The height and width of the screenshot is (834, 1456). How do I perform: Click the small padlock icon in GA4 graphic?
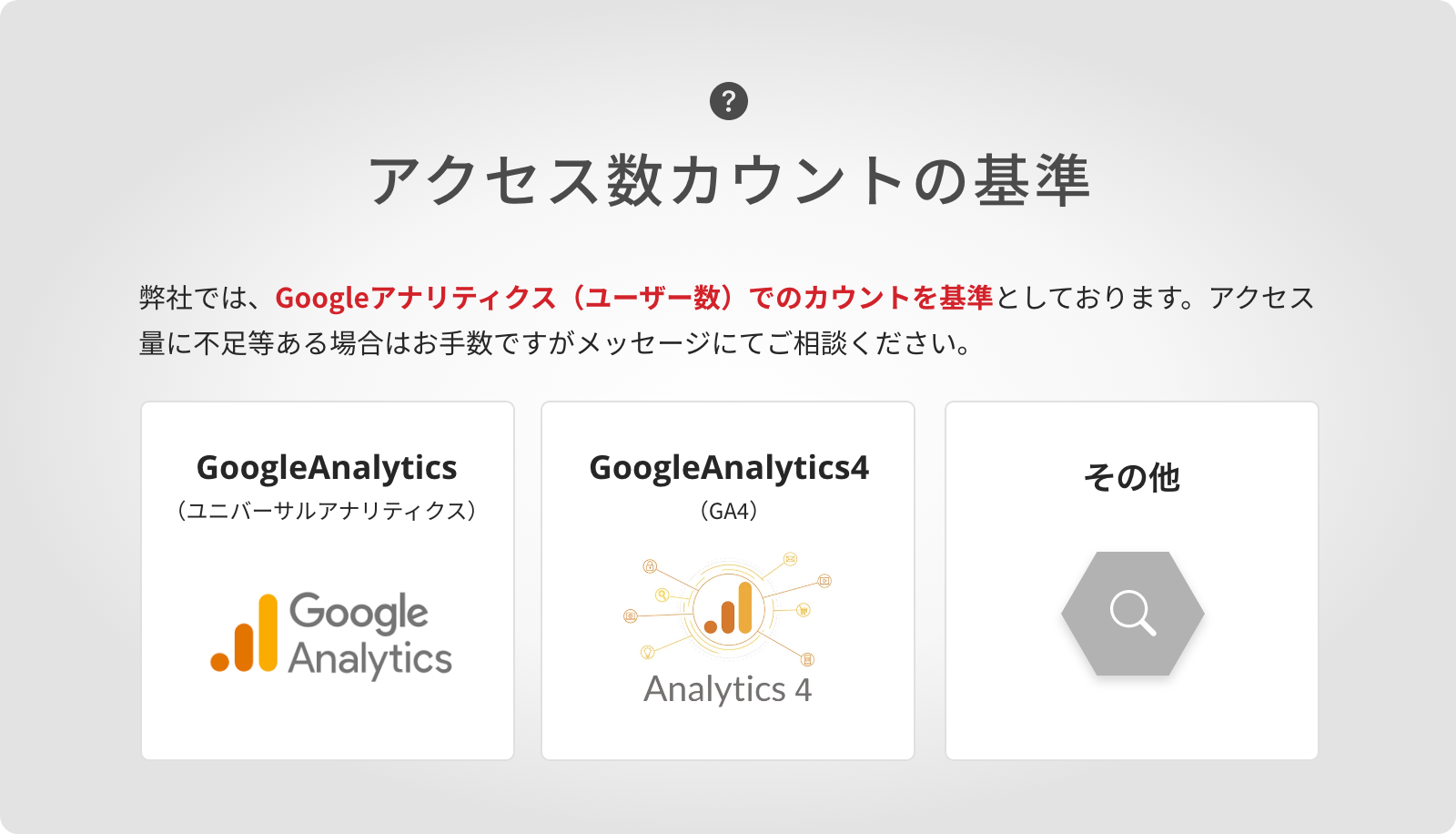point(650,566)
